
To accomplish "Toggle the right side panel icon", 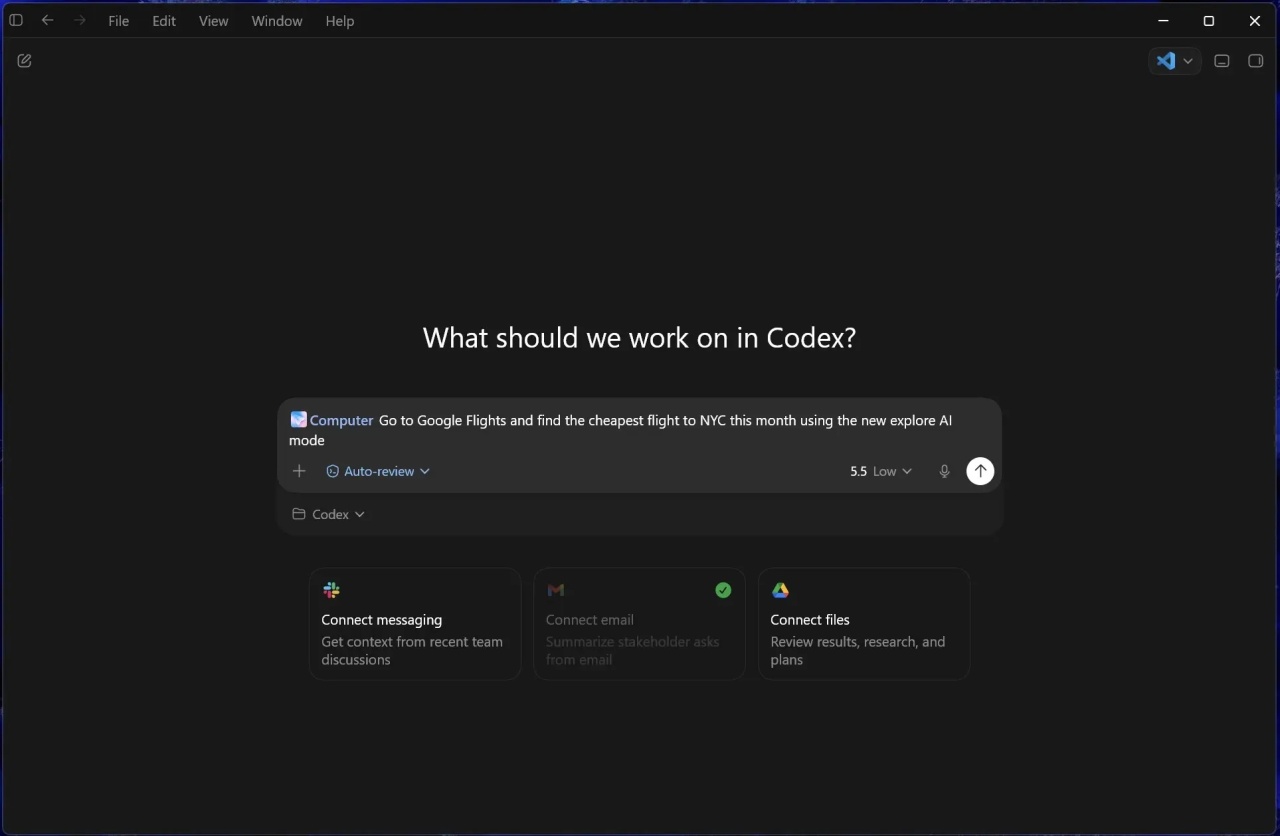I will [x=1256, y=61].
